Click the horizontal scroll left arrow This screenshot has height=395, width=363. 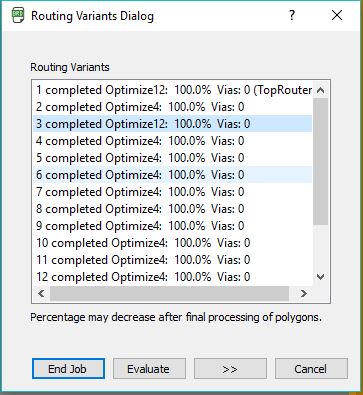pos(41,293)
